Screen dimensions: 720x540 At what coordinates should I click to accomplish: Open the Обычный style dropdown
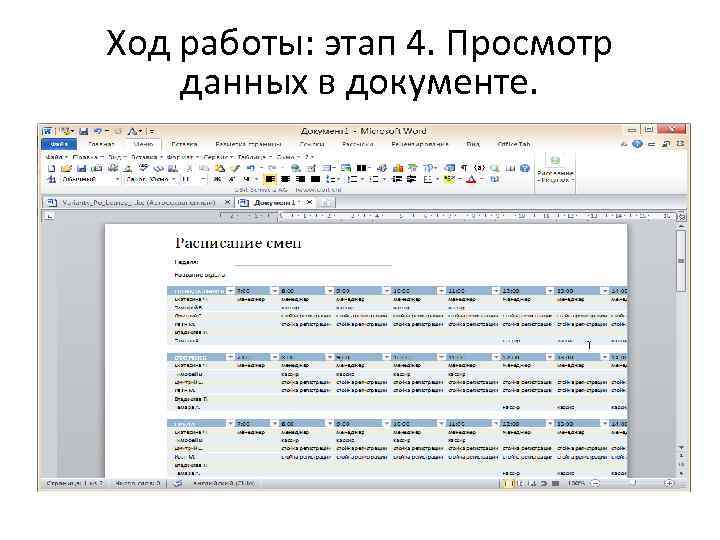click(118, 179)
